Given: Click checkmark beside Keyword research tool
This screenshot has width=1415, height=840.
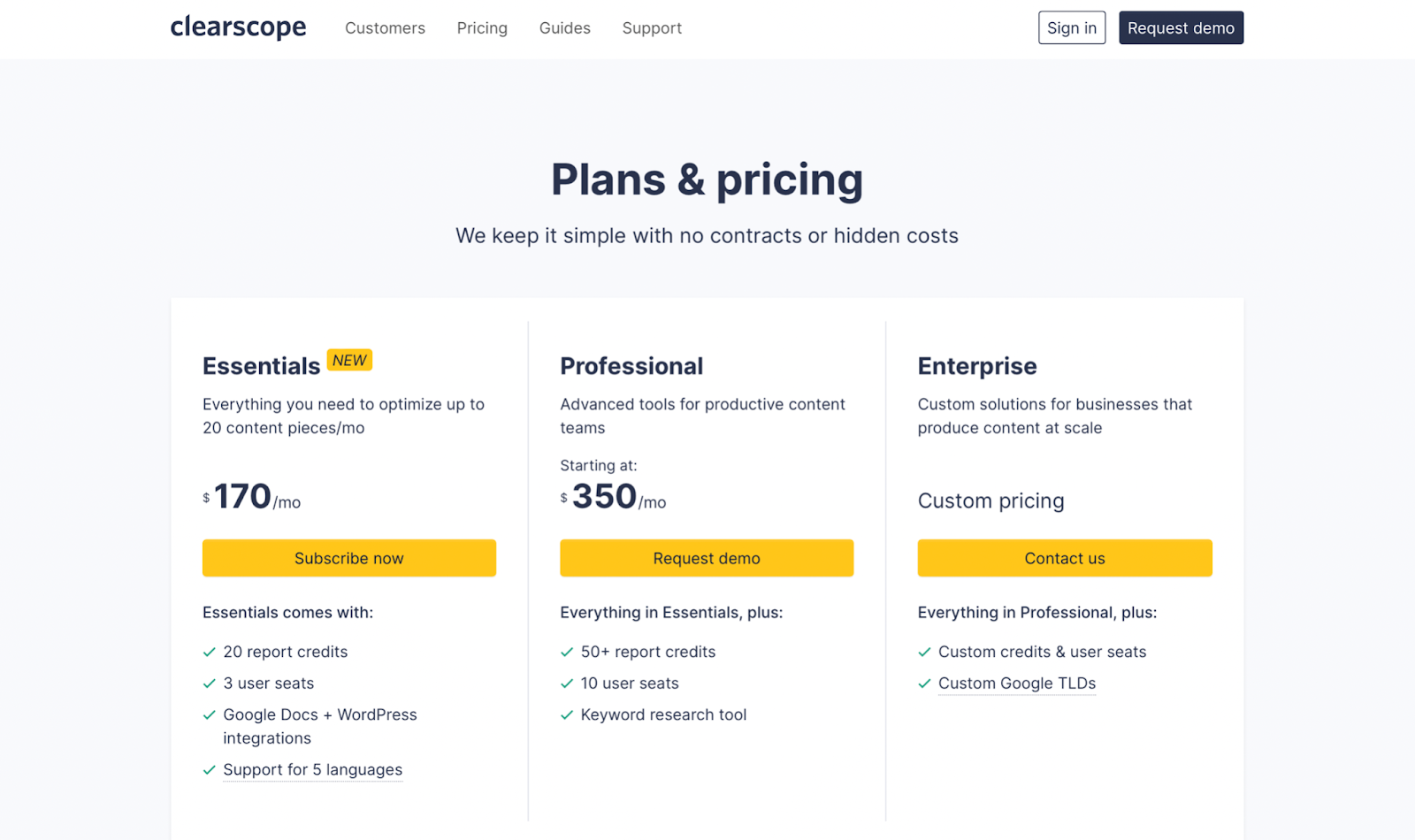Looking at the screenshot, I should pyautogui.click(x=567, y=715).
